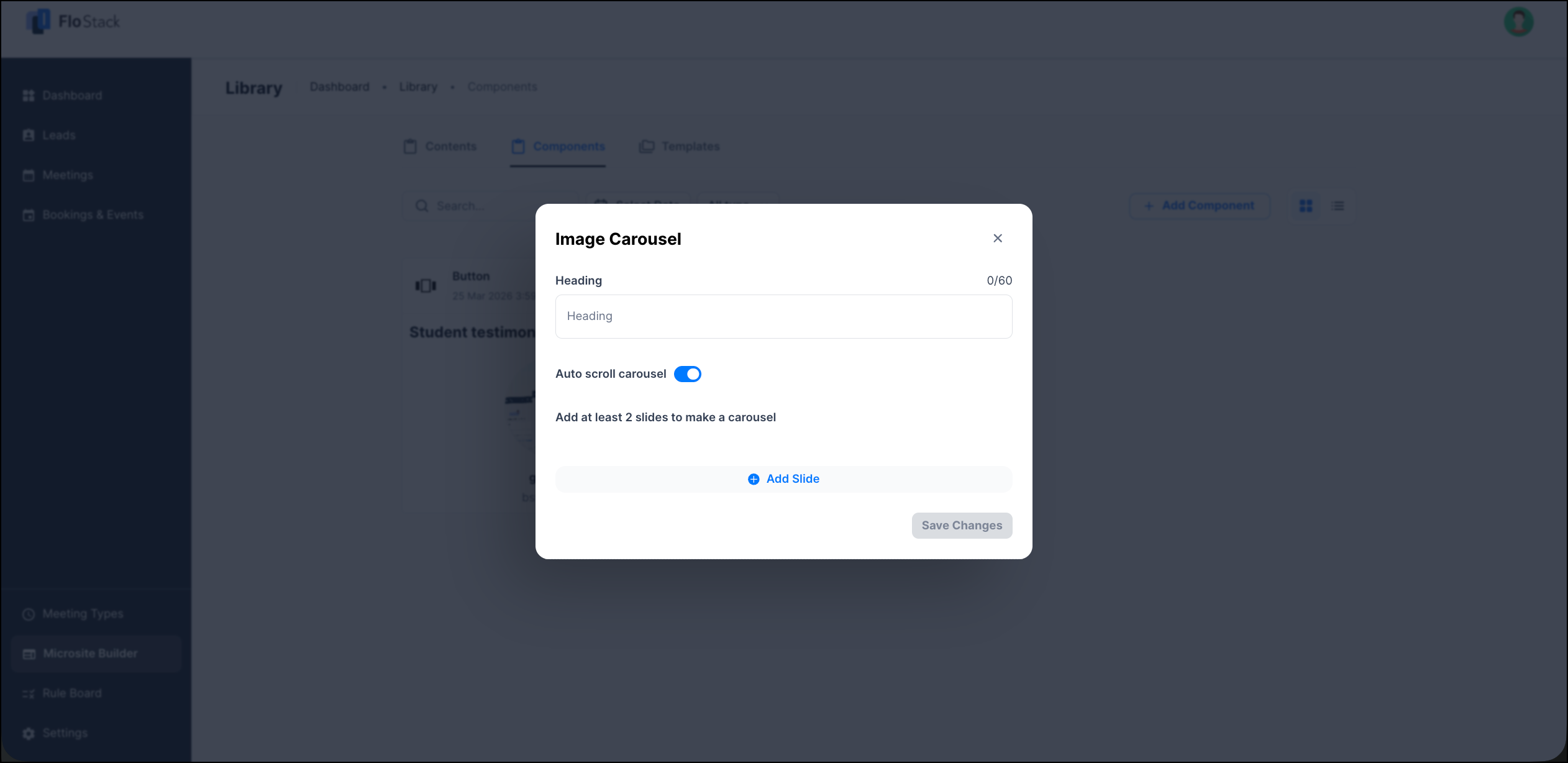Image resolution: width=1568 pixels, height=763 pixels.
Task: Open Microsite Builder in the sidebar
Action: [x=96, y=654]
